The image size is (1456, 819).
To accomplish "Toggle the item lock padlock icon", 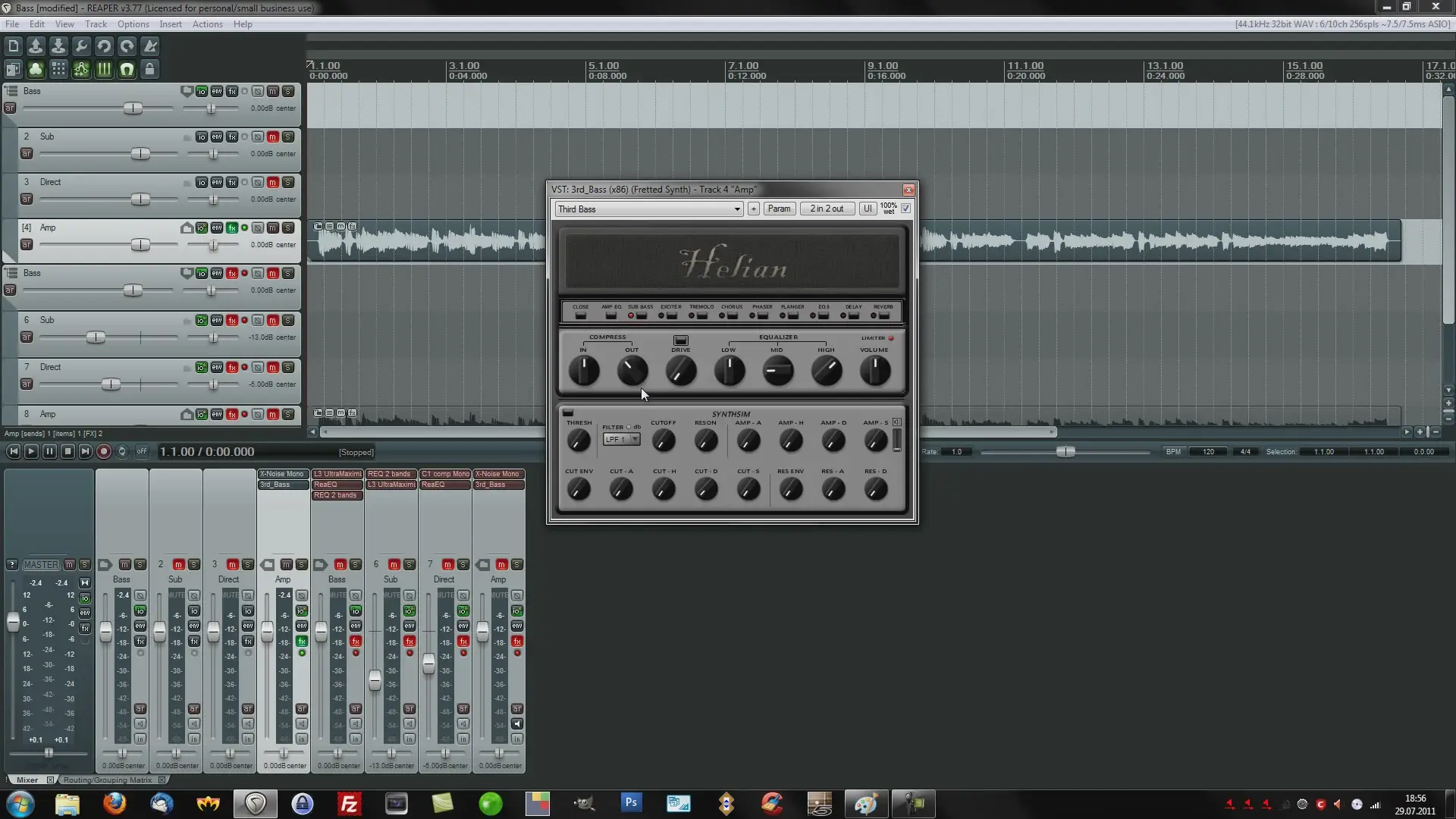I will (150, 70).
